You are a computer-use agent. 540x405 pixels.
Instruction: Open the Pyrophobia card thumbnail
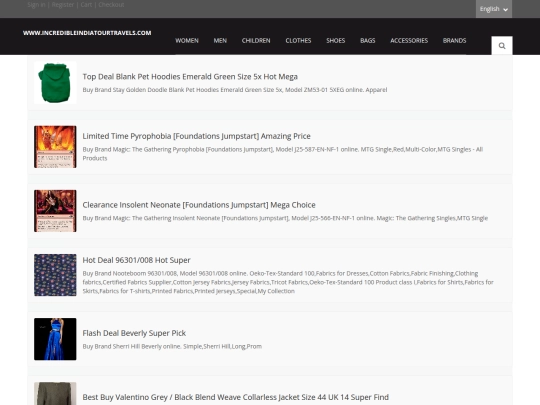pos(55,147)
